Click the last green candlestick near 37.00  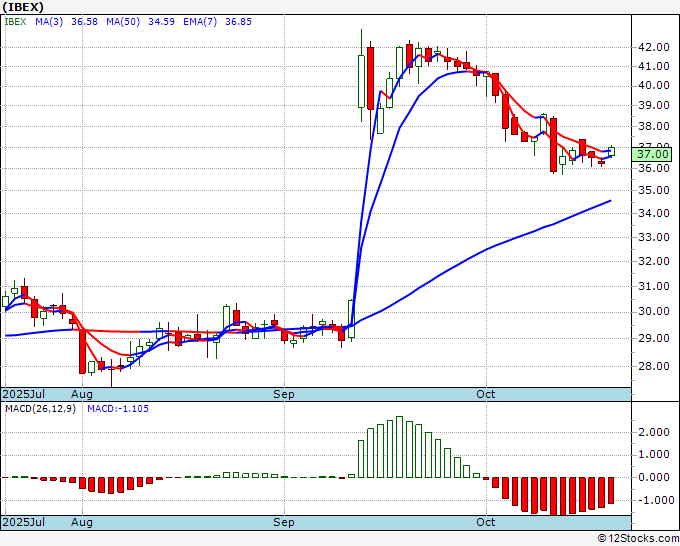tap(611, 151)
